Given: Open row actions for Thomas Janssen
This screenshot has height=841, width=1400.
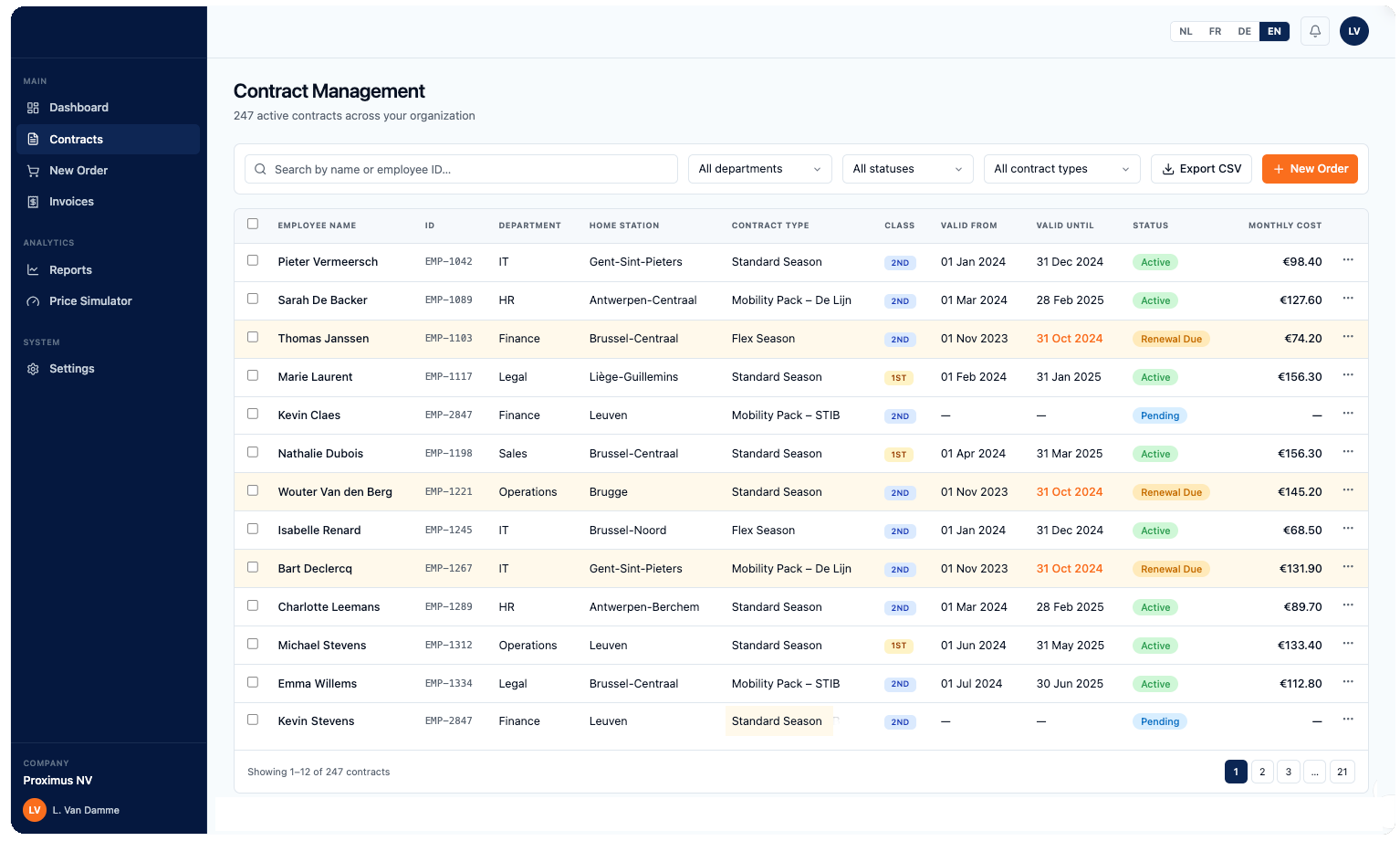Looking at the screenshot, I should coord(1347,337).
